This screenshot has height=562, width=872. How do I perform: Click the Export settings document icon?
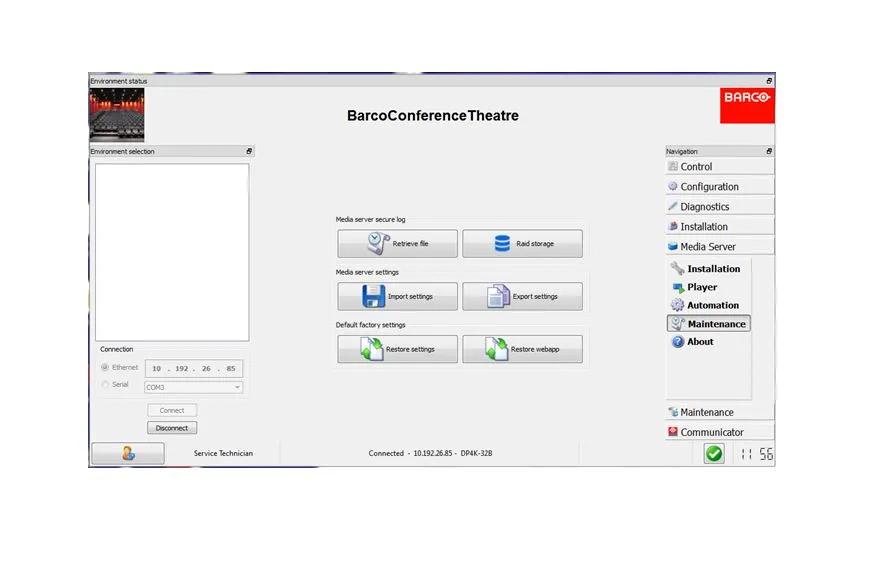498,296
